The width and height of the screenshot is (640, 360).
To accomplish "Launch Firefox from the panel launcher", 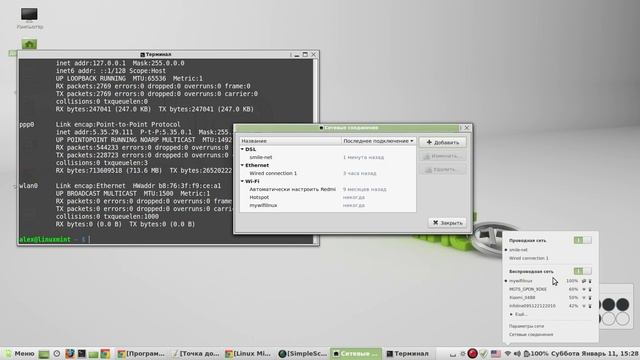I will 70,353.
